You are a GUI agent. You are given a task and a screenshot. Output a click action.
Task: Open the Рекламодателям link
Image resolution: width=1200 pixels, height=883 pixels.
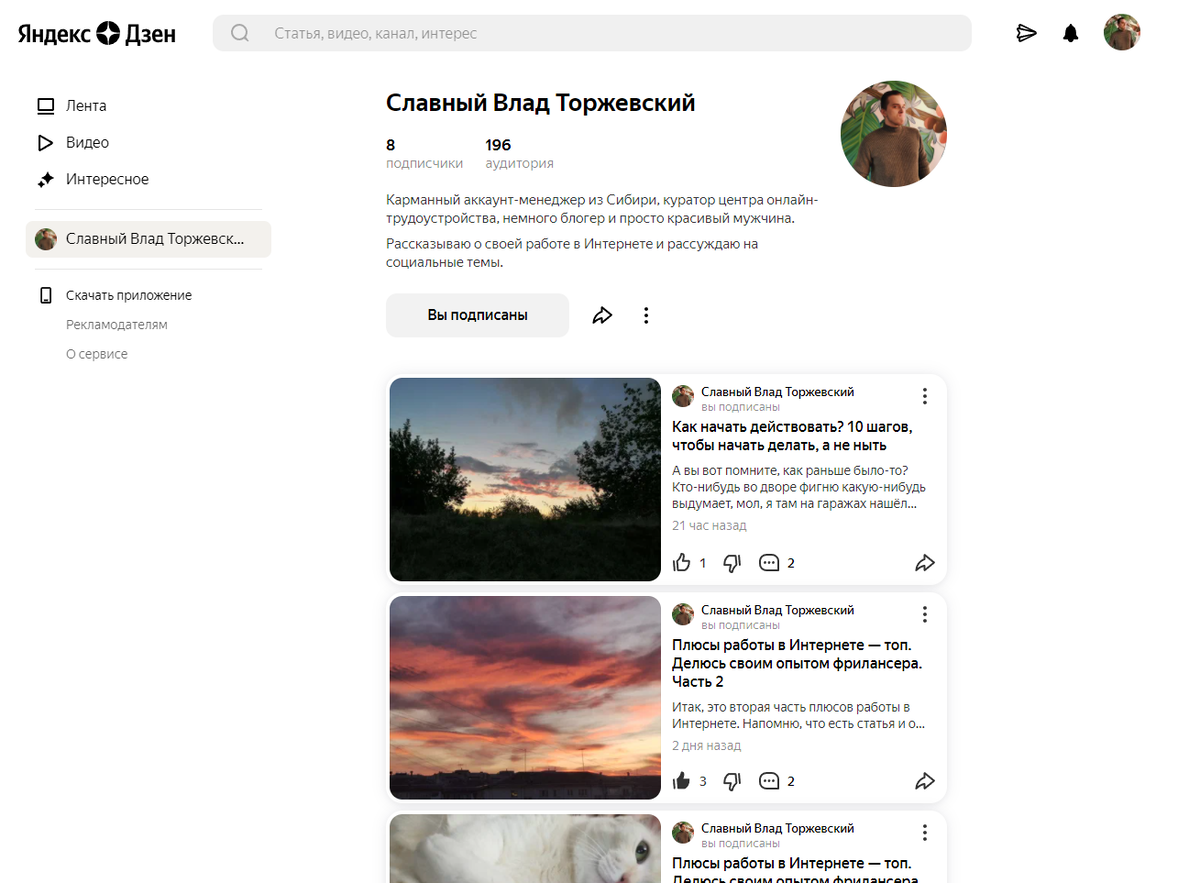pos(117,325)
